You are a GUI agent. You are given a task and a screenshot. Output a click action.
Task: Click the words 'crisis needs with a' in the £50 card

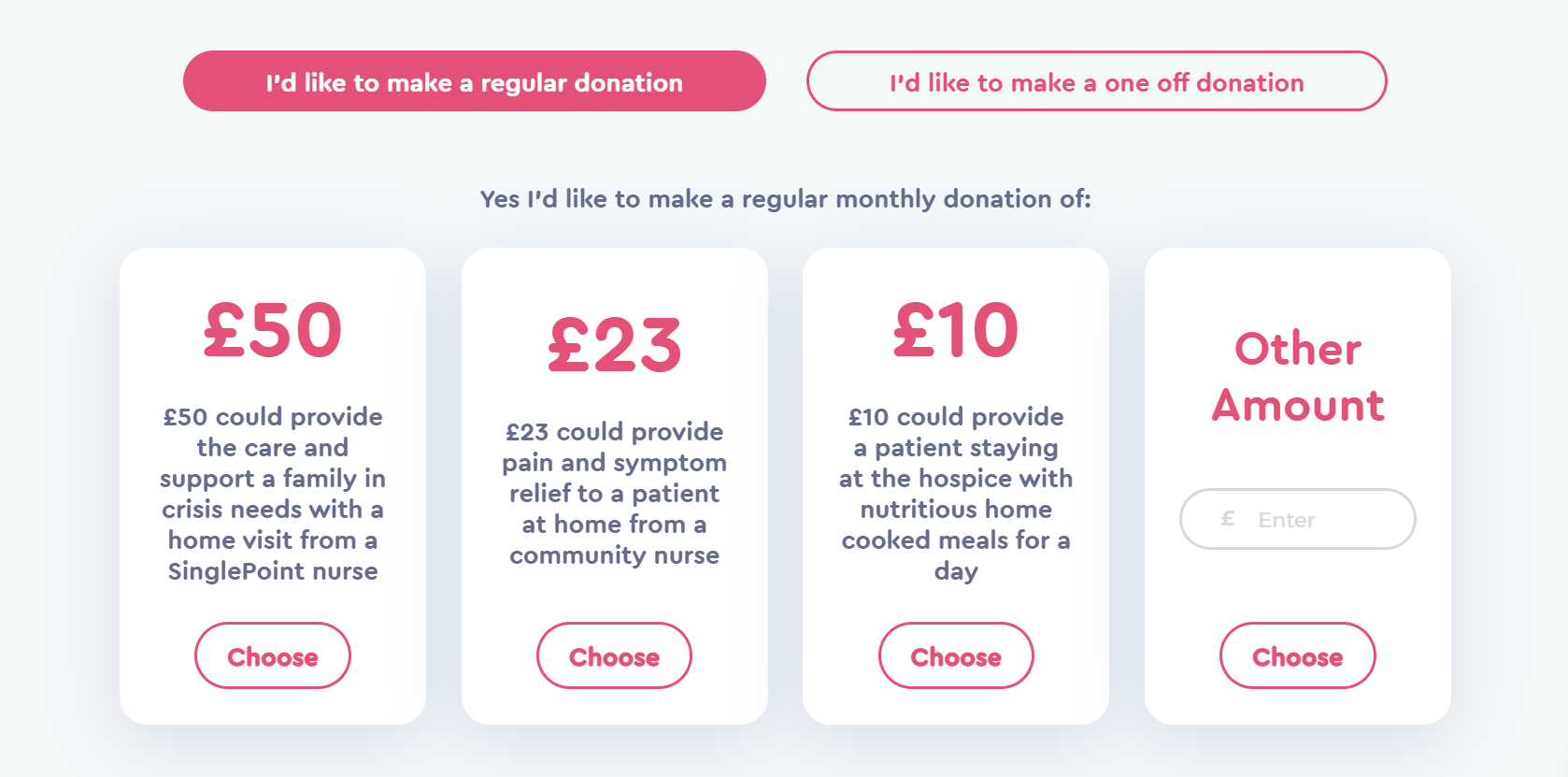coord(273,510)
